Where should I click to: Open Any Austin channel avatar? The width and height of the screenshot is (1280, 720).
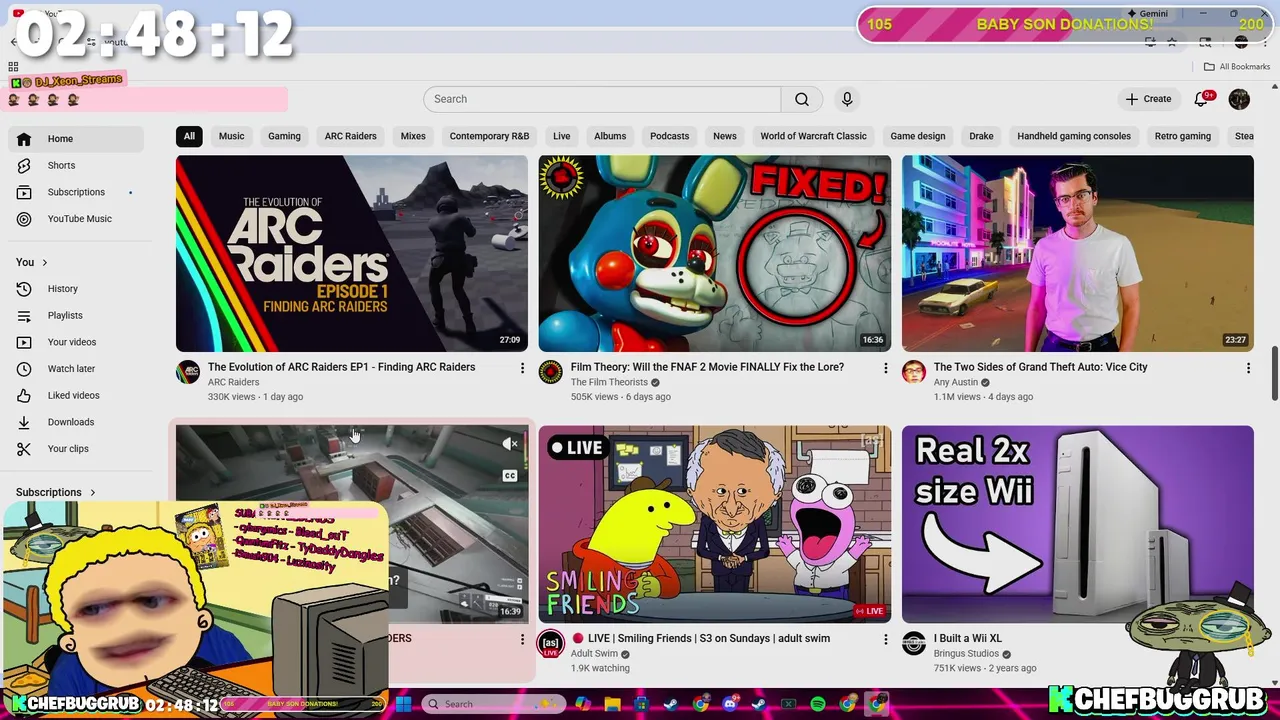click(x=914, y=373)
